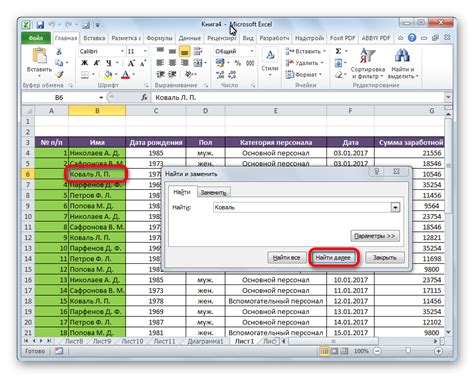Click the increase decimal icon
This screenshot has height=378, width=474.
220,75
